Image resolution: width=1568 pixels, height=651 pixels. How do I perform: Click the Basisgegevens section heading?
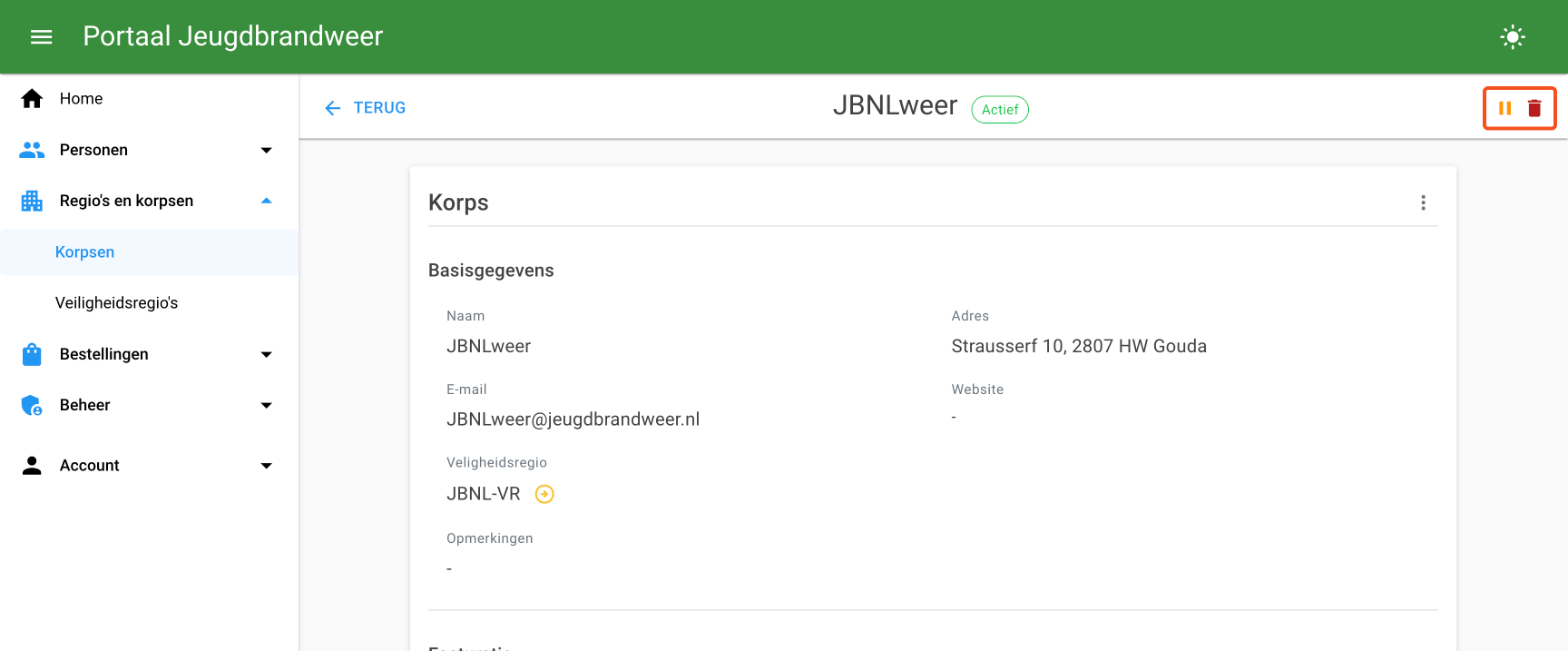coord(491,270)
